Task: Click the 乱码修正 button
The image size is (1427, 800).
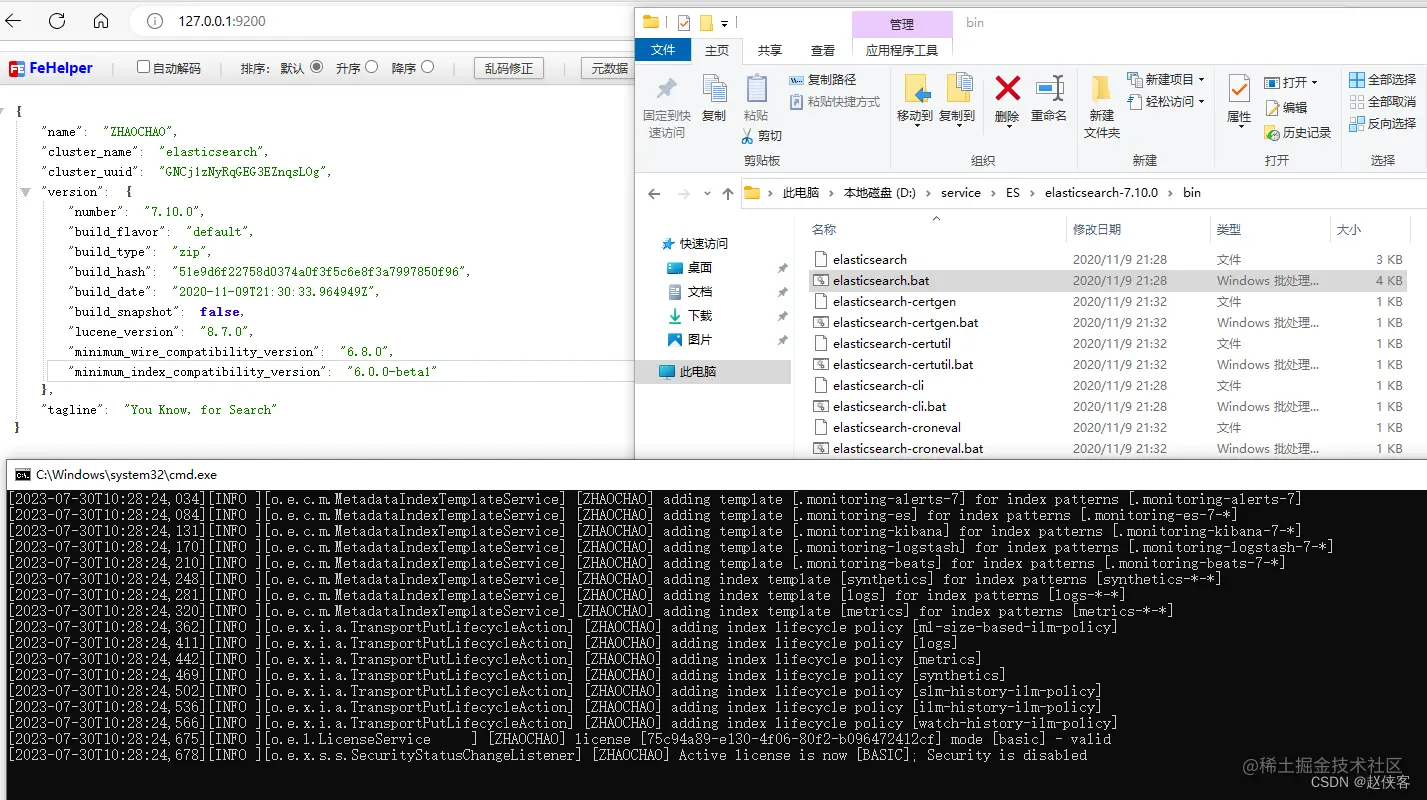Action: click(509, 68)
